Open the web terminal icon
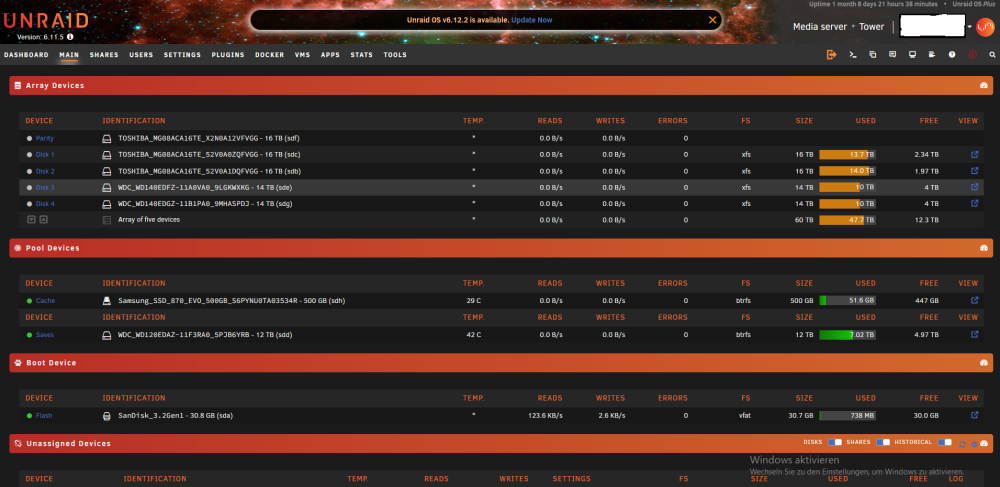 [x=853, y=55]
